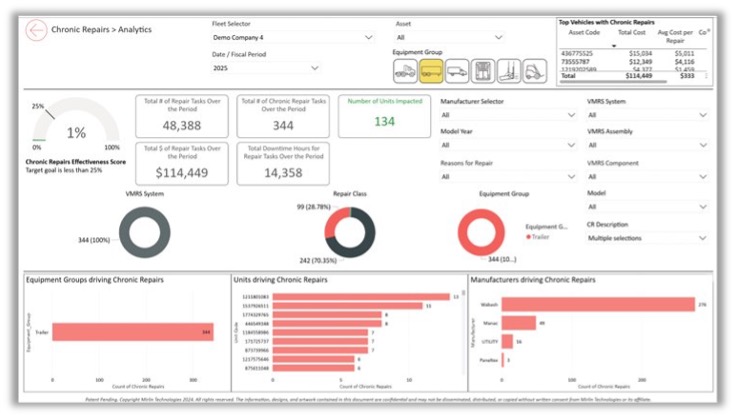The width and height of the screenshot is (737, 420).
Task: Expand the Date / Fiscal Period dropdown
Action: (x=267, y=68)
